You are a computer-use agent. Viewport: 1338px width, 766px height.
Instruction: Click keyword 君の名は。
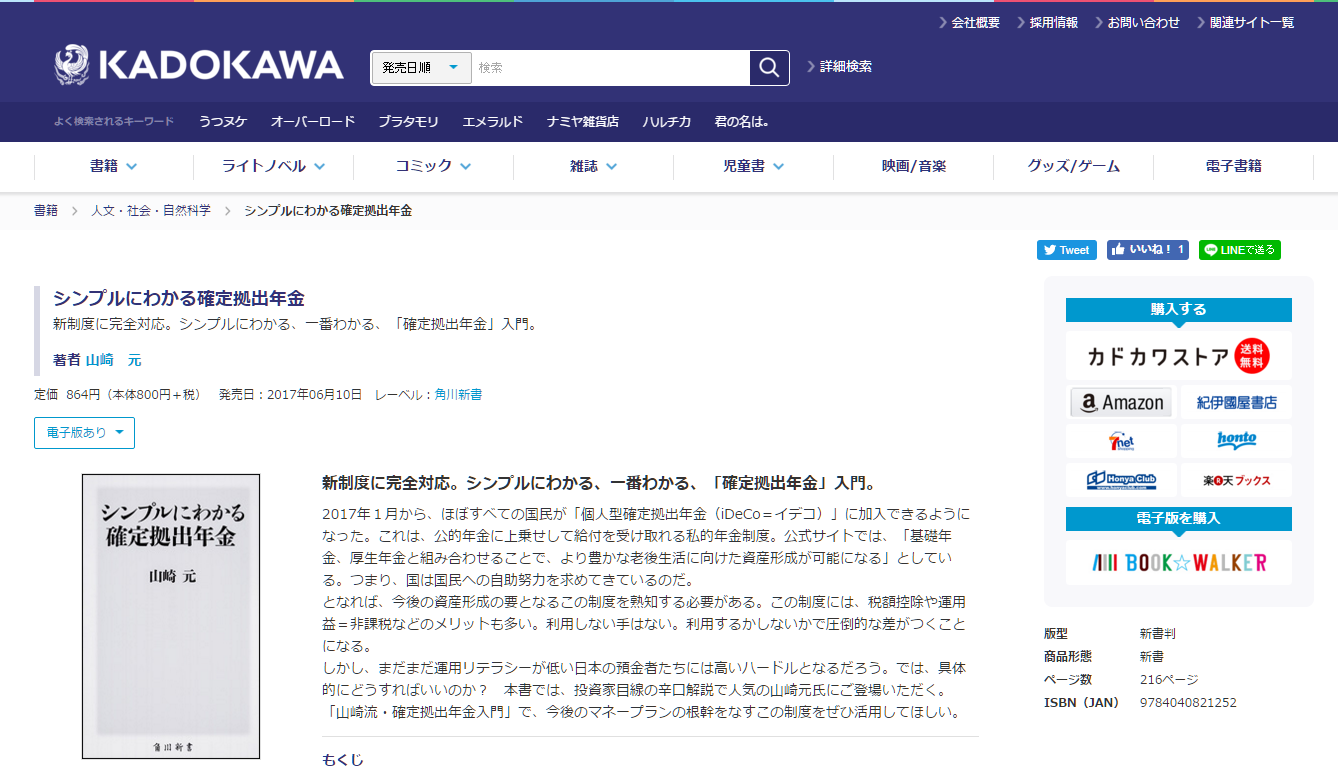[x=741, y=122]
